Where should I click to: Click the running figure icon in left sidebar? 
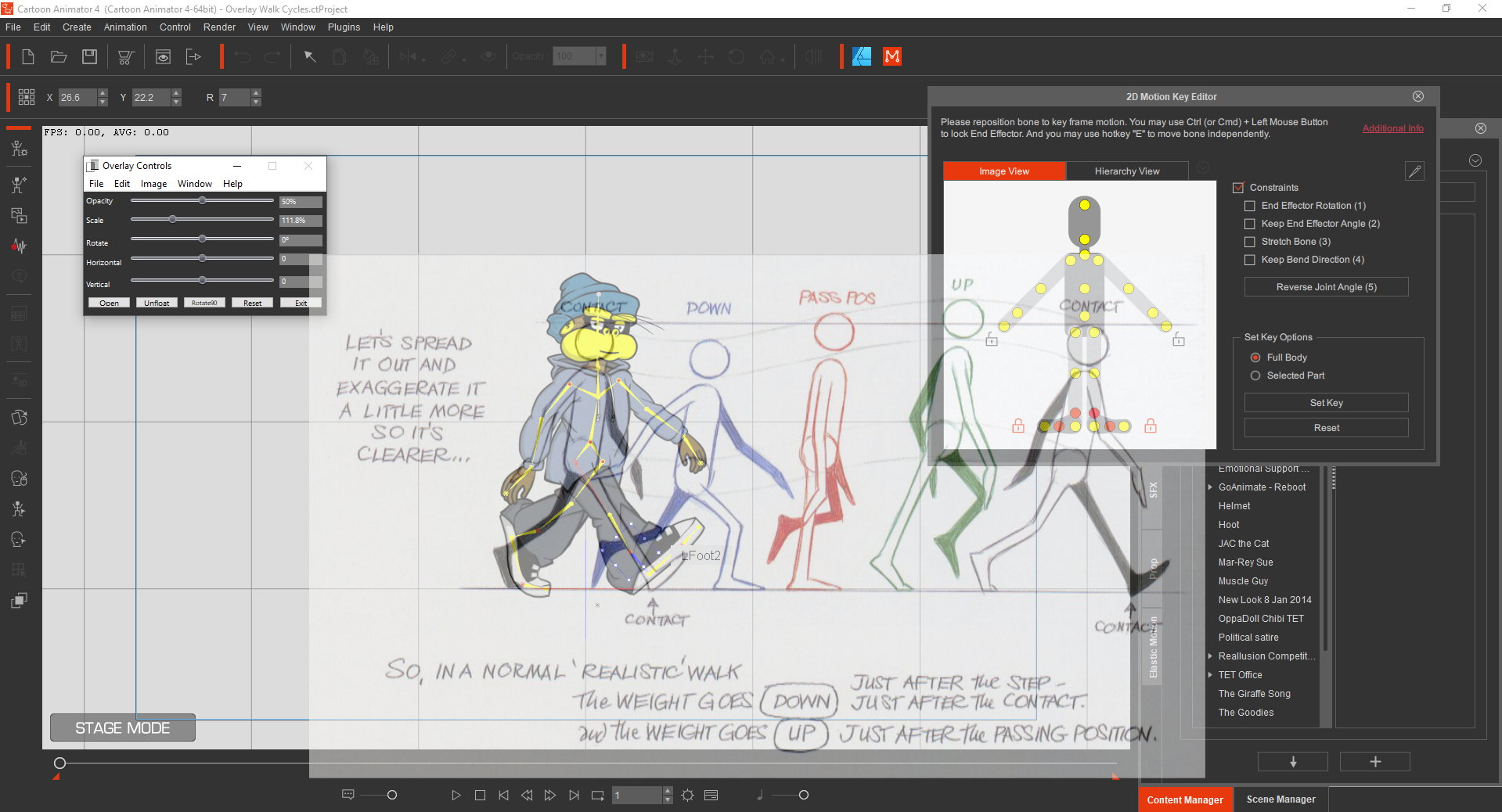[x=20, y=508]
